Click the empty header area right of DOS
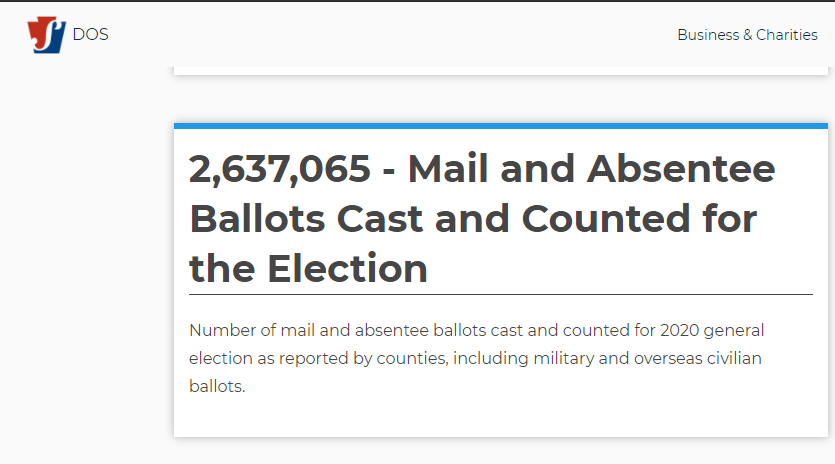This screenshot has width=835, height=464. tap(389, 35)
